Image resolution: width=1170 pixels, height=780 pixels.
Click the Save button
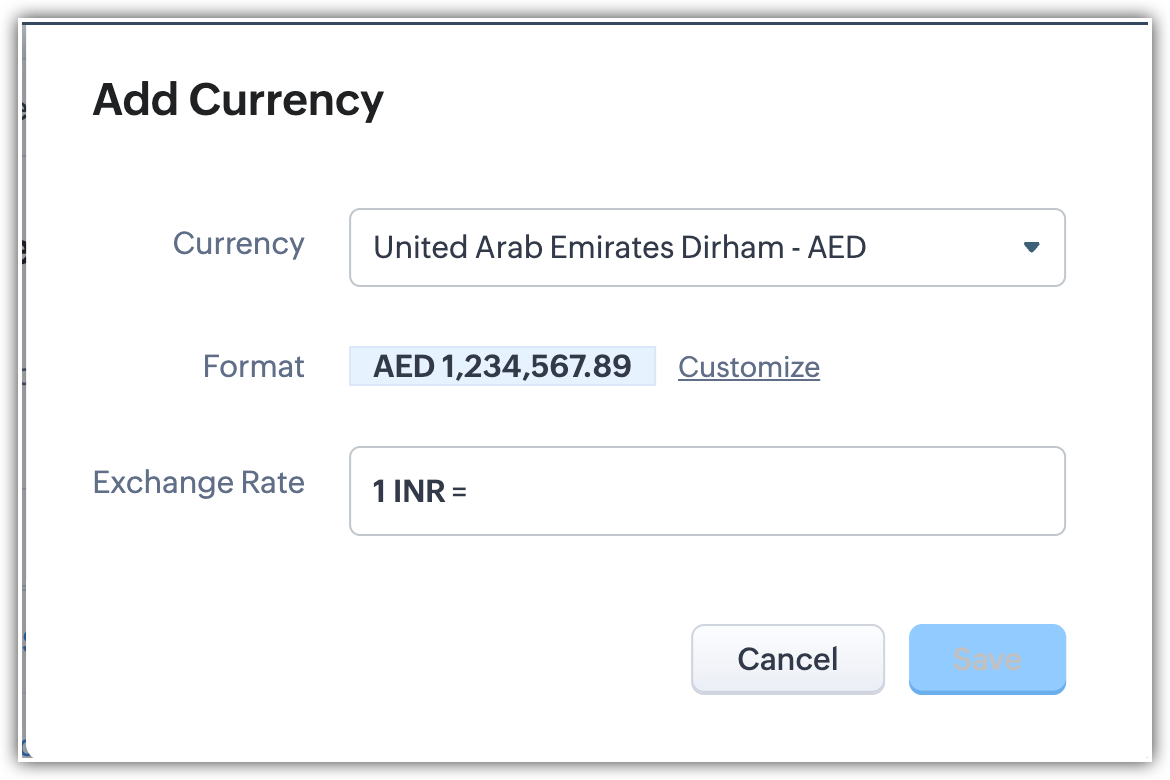pos(986,659)
